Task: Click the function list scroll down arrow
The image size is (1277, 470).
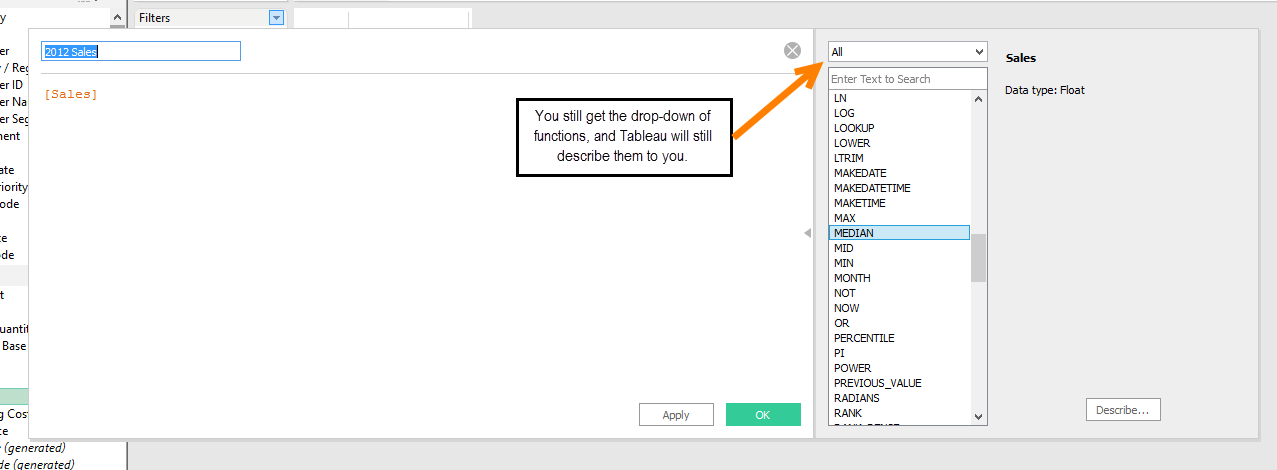Action: click(x=978, y=416)
